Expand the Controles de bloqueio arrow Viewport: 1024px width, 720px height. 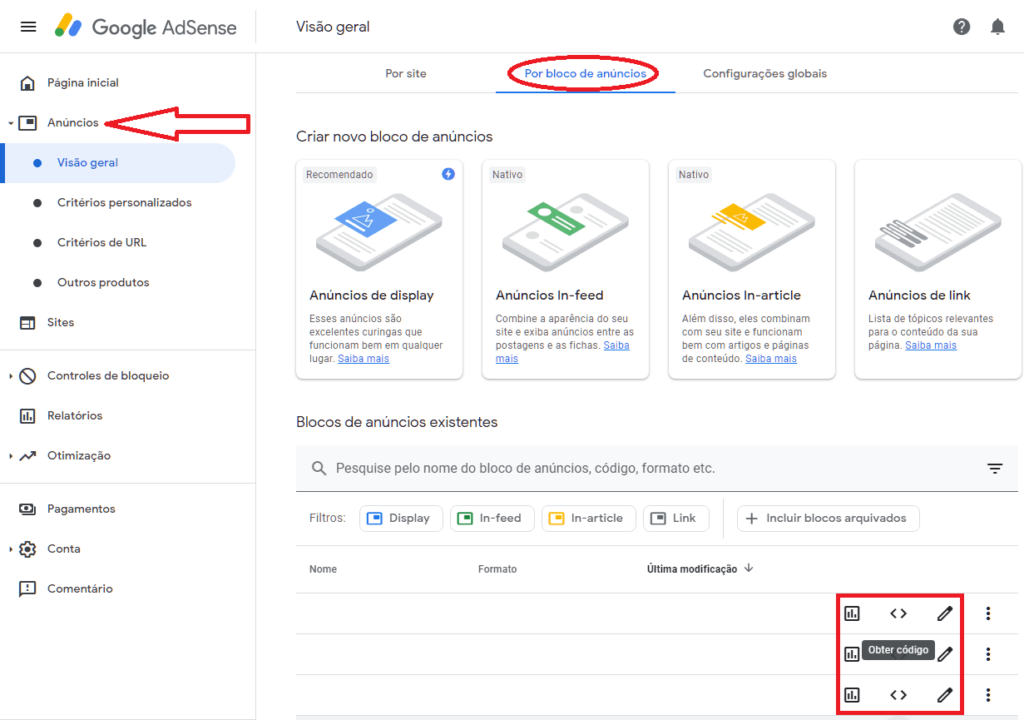point(10,376)
